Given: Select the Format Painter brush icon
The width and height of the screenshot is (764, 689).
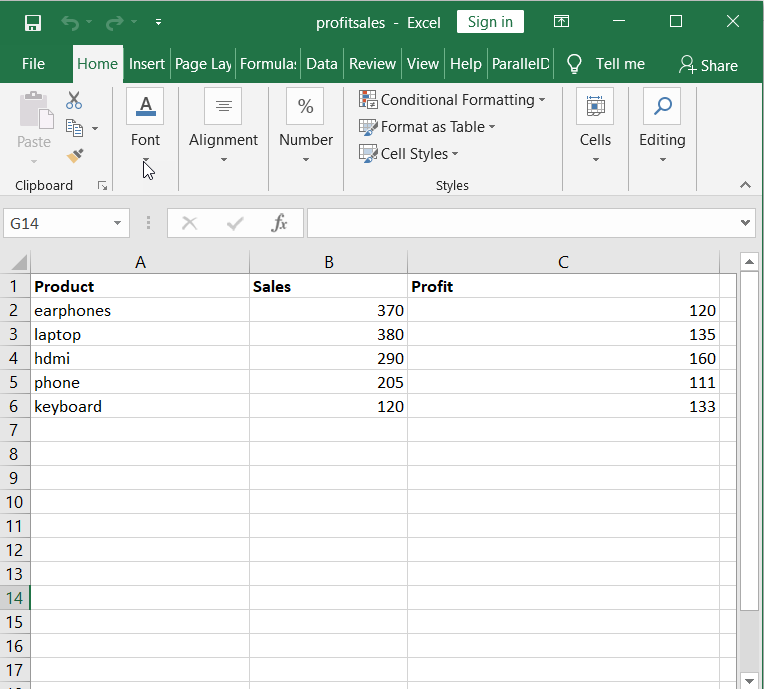Looking at the screenshot, I should tap(75, 156).
